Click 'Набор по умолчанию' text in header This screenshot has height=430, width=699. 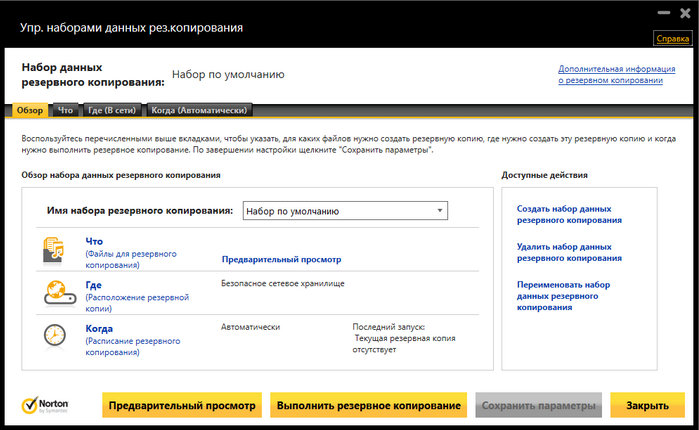[x=228, y=74]
